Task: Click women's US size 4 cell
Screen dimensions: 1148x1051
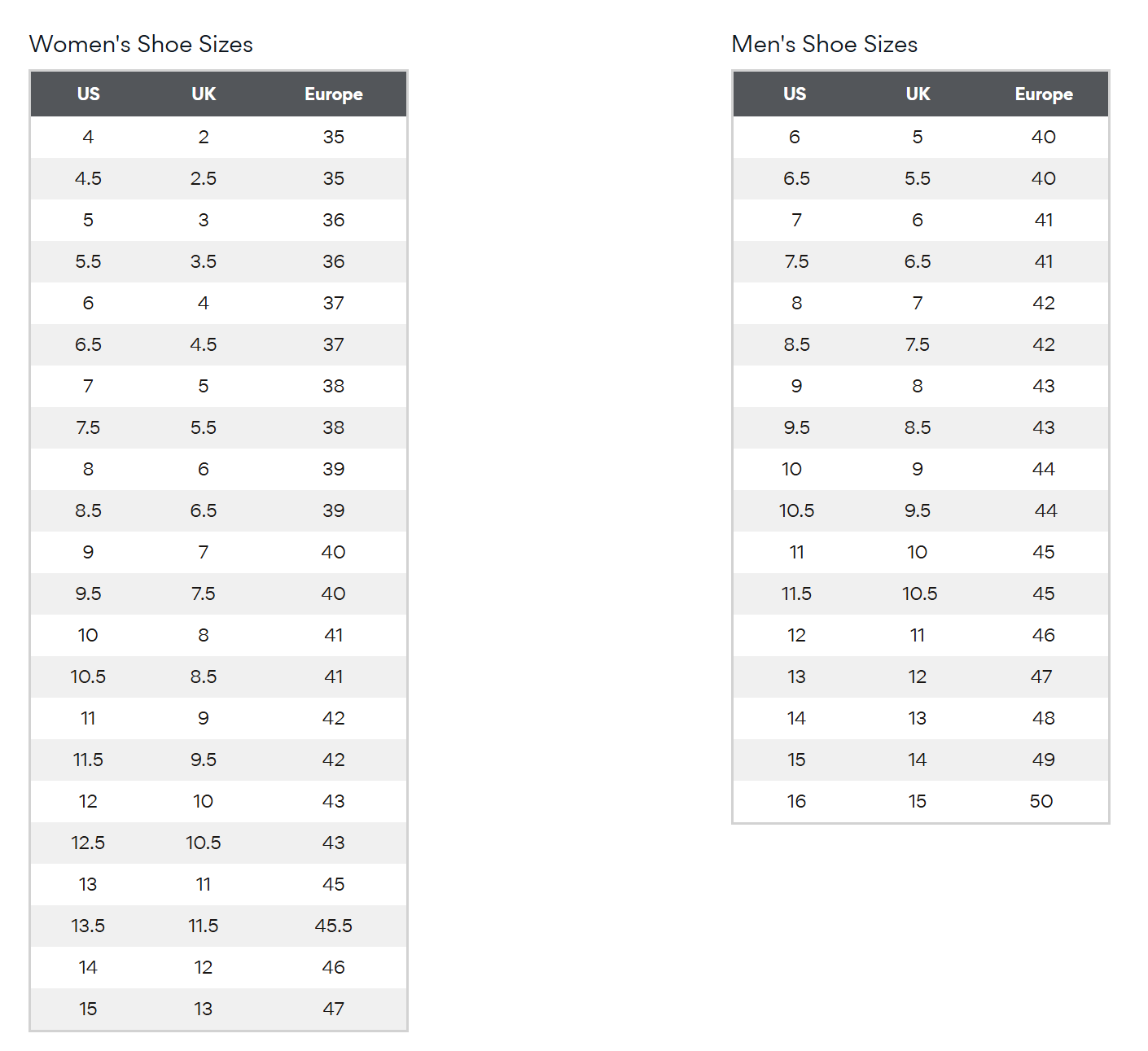Action: pos(88,137)
